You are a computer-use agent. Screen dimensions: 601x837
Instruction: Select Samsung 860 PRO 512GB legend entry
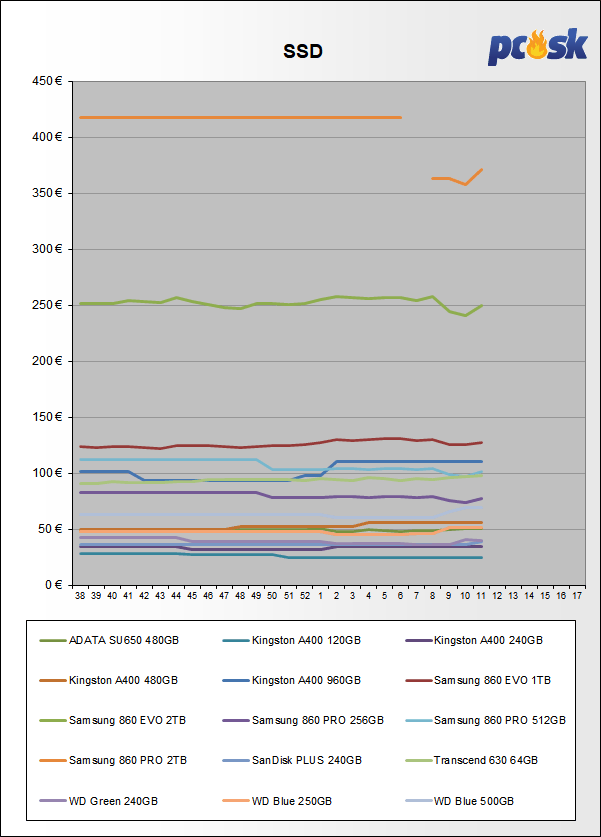point(486,720)
